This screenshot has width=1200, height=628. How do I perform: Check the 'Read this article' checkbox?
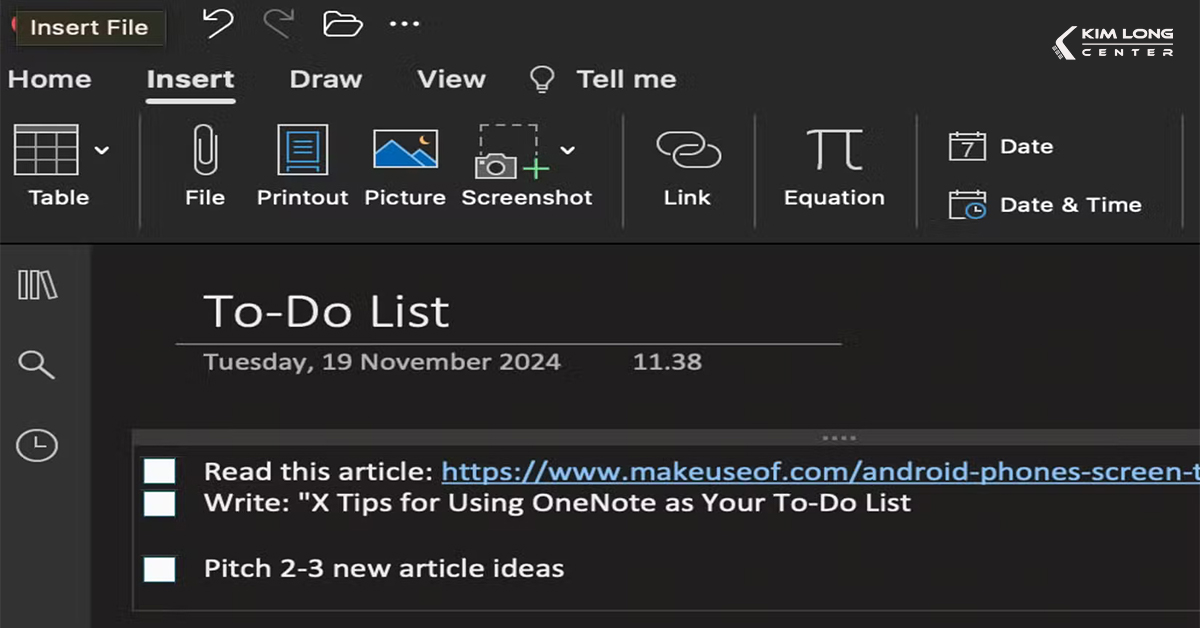pos(159,472)
